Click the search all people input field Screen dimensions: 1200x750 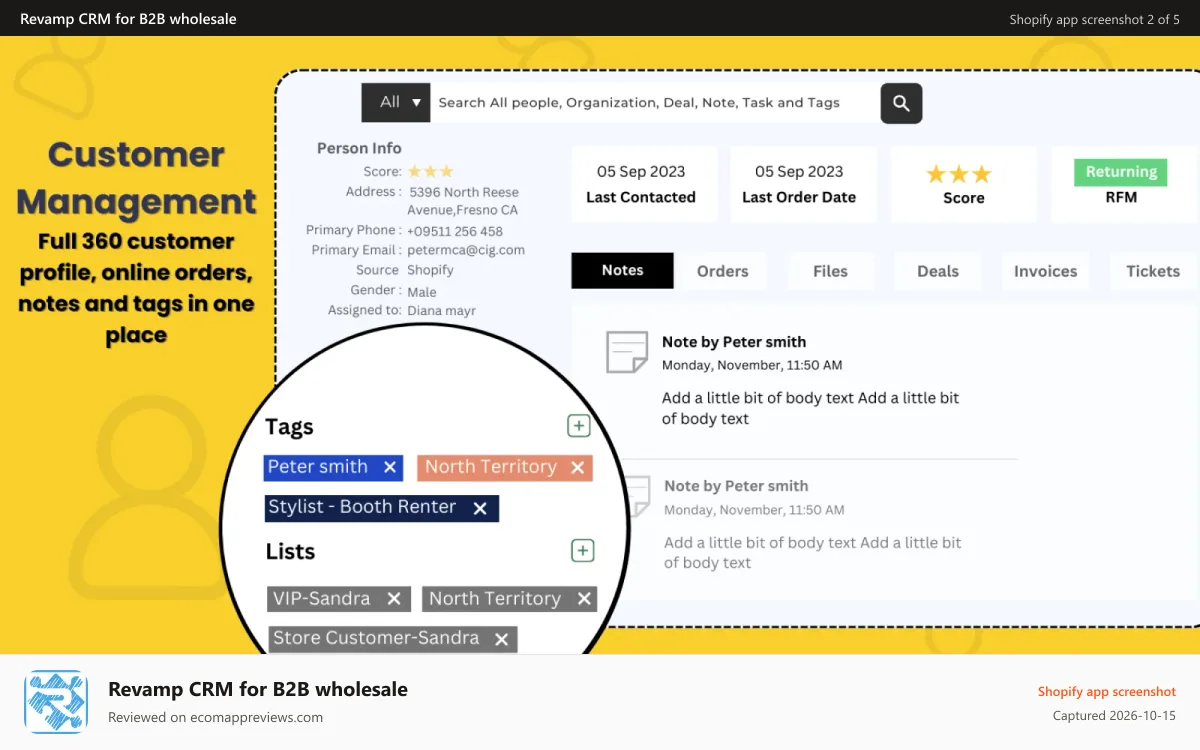coord(655,102)
